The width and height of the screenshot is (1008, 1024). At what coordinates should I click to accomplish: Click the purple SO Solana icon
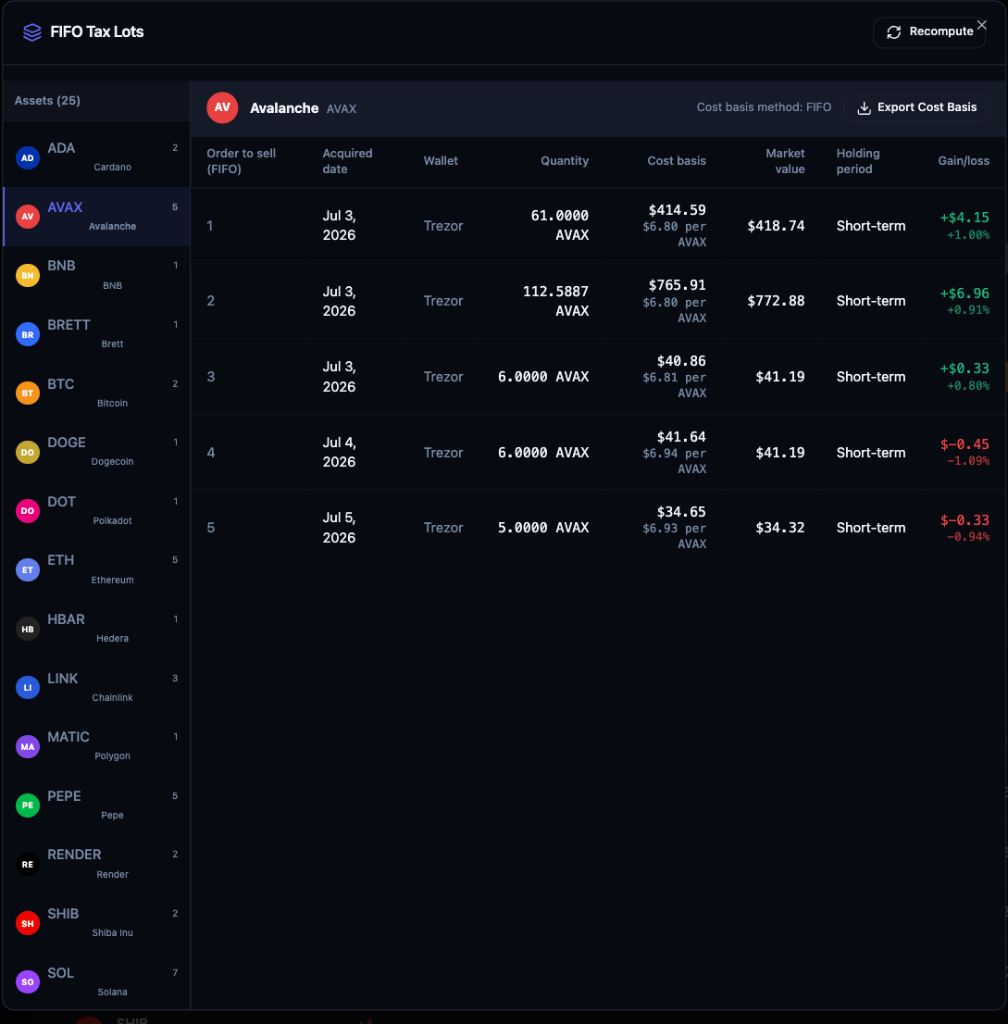pyautogui.click(x=27, y=982)
